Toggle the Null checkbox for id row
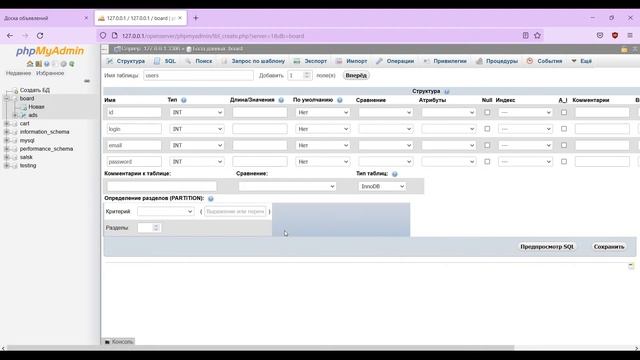The image size is (640, 360). (x=487, y=112)
